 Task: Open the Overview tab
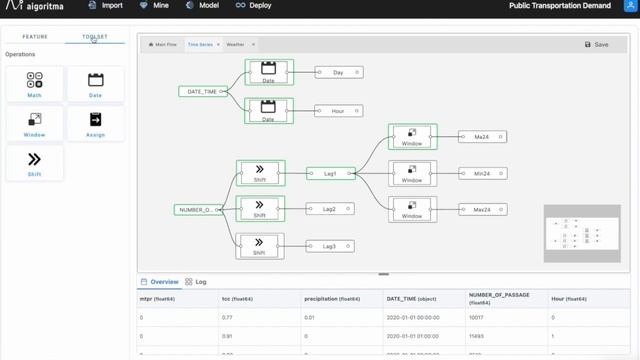click(160, 282)
